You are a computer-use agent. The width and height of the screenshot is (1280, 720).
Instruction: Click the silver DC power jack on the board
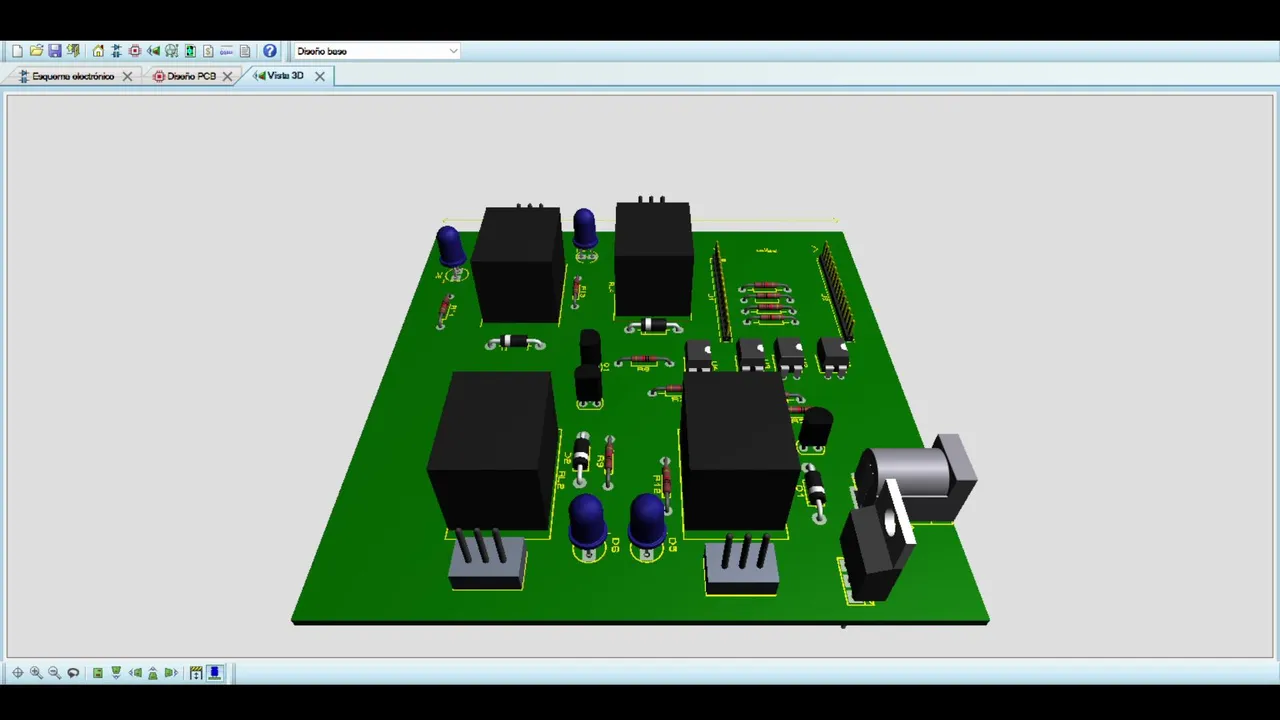click(917, 477)
